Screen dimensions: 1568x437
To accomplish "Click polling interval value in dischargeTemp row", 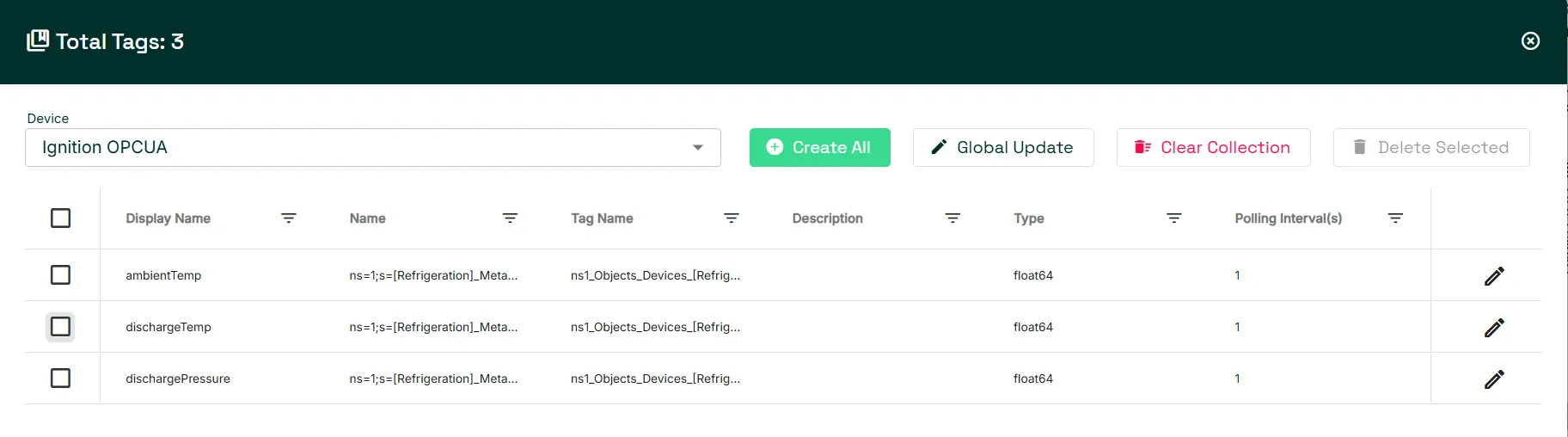I will pos(1237,327).
